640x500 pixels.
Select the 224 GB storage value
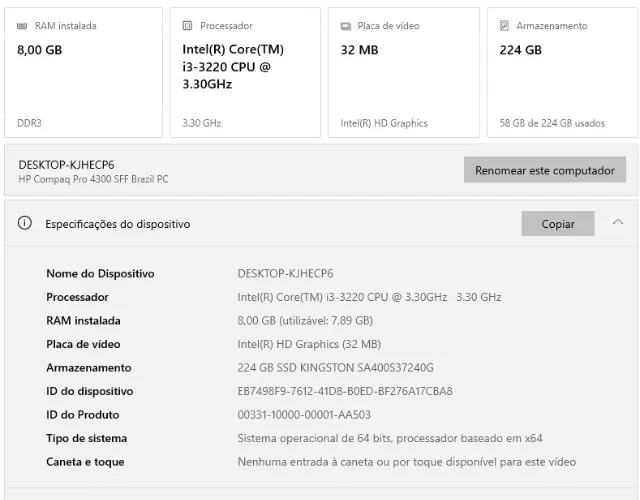coord(520,50)
